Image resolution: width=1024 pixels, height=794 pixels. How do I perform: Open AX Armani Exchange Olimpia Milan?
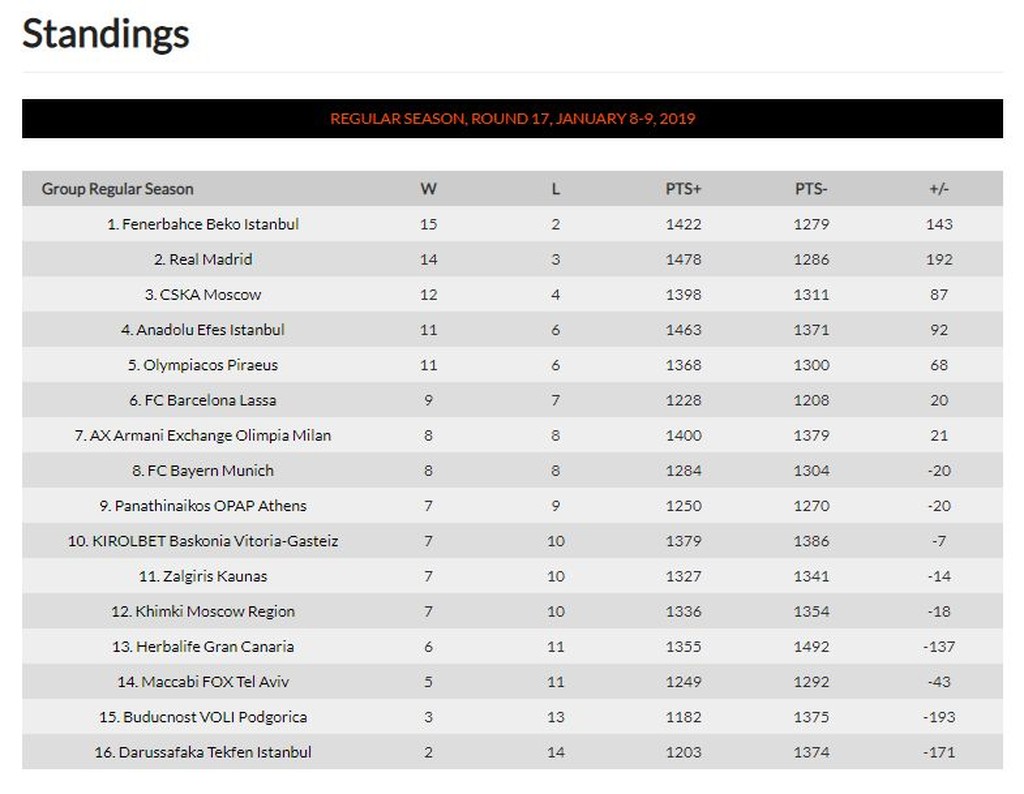[x=211, y=435]
